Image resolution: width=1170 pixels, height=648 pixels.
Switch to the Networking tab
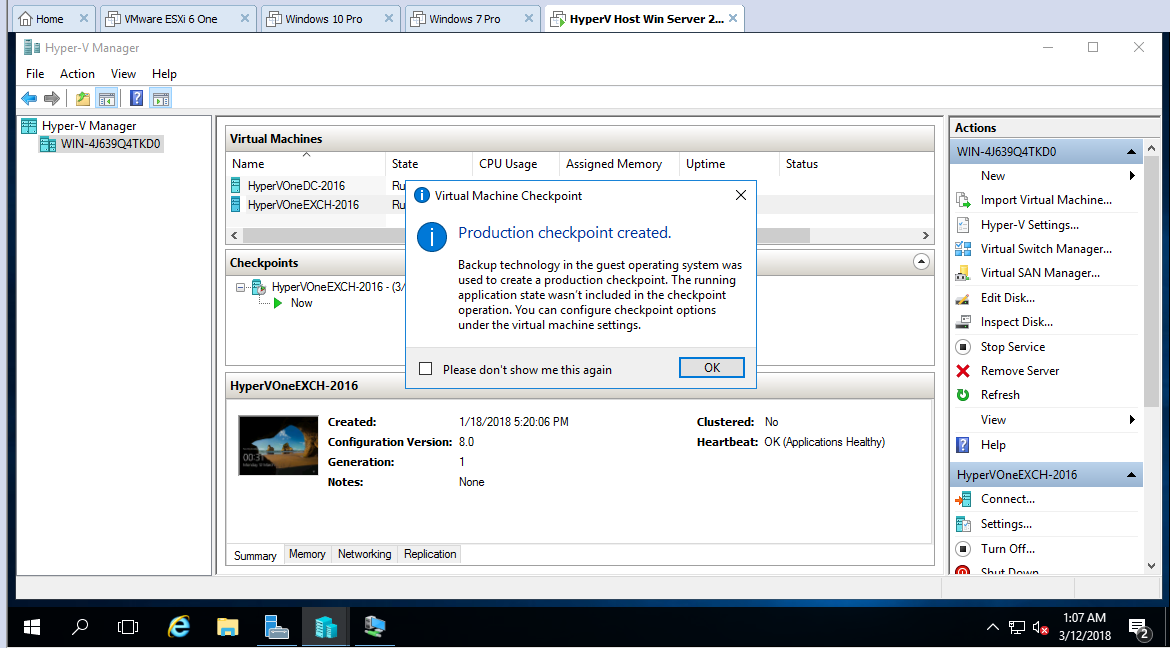point(364,554)
